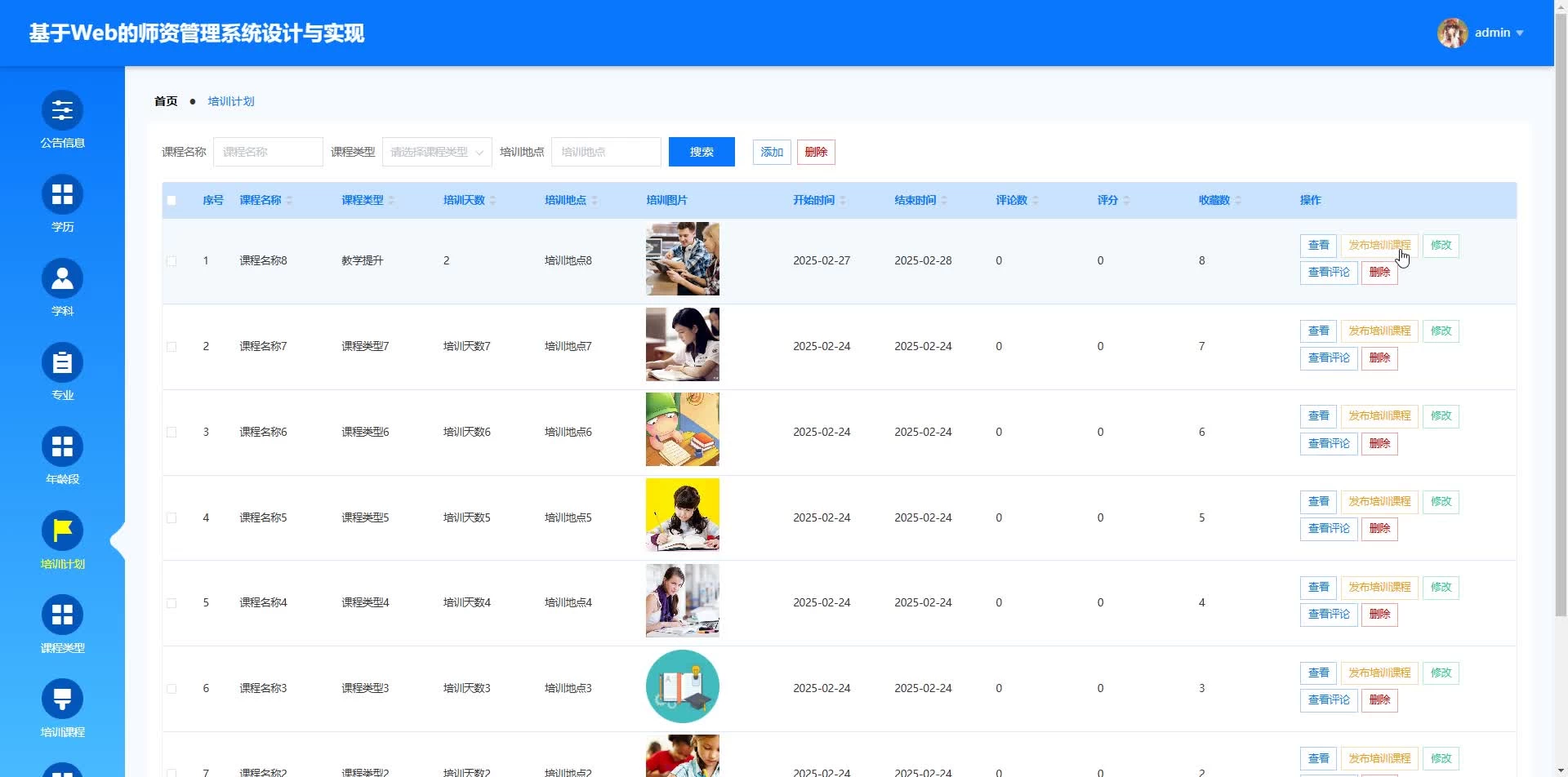The width and height of the screenshot is (1568, 777).
Task: Click the 课程名称 search input field
Action: pyautogui.click(x=268, y=152)
